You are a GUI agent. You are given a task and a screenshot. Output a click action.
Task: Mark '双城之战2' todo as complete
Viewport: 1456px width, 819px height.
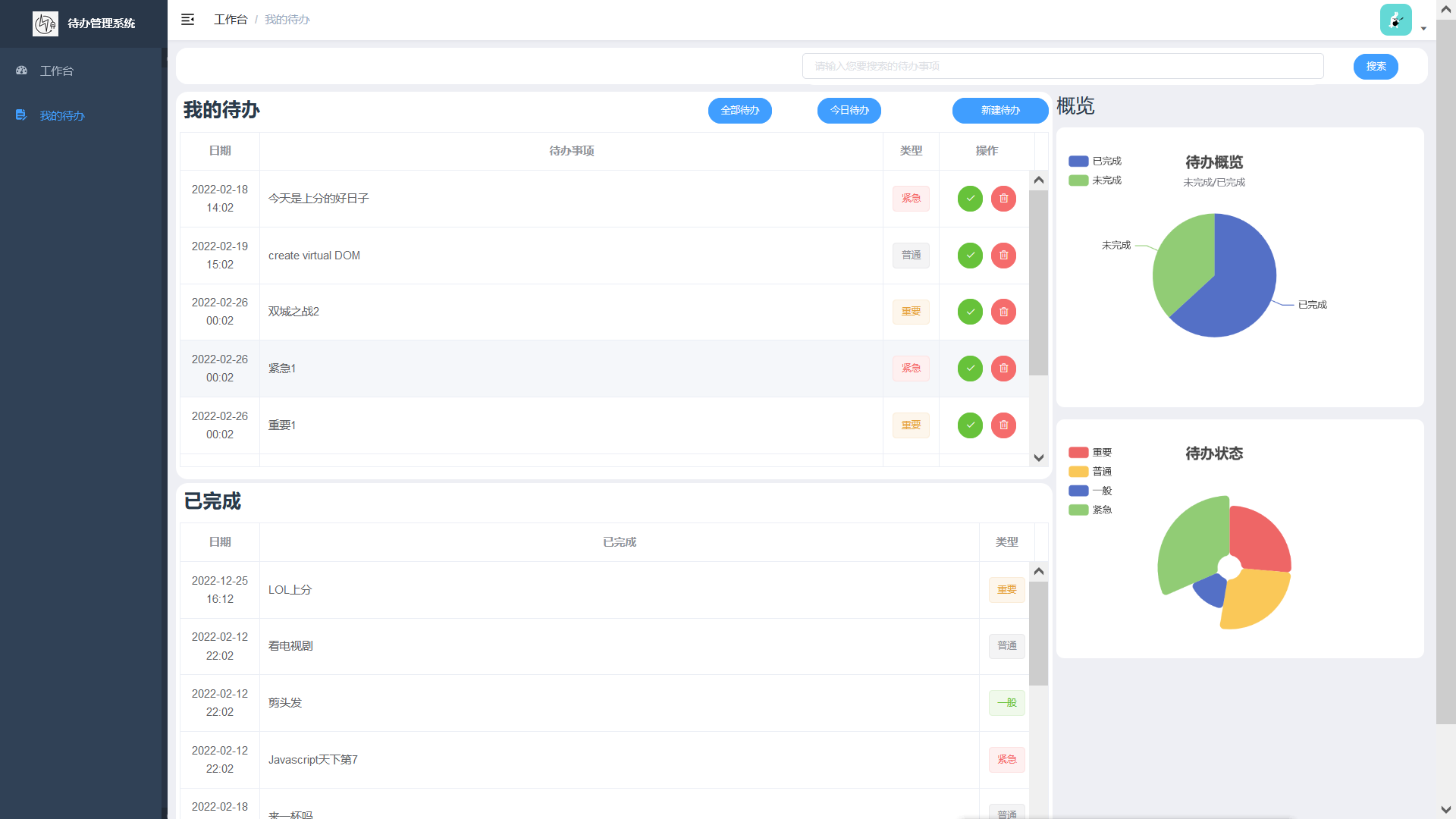970,312
